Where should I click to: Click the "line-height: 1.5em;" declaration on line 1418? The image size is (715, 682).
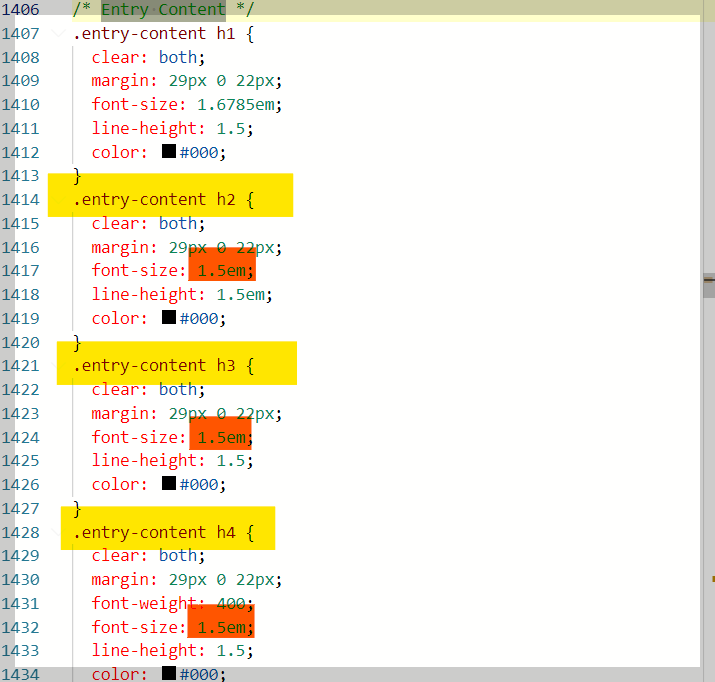tap(182, 294)
